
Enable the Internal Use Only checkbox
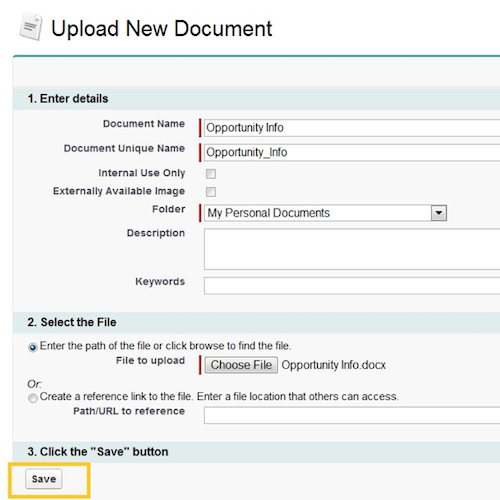tap(211, 174)
